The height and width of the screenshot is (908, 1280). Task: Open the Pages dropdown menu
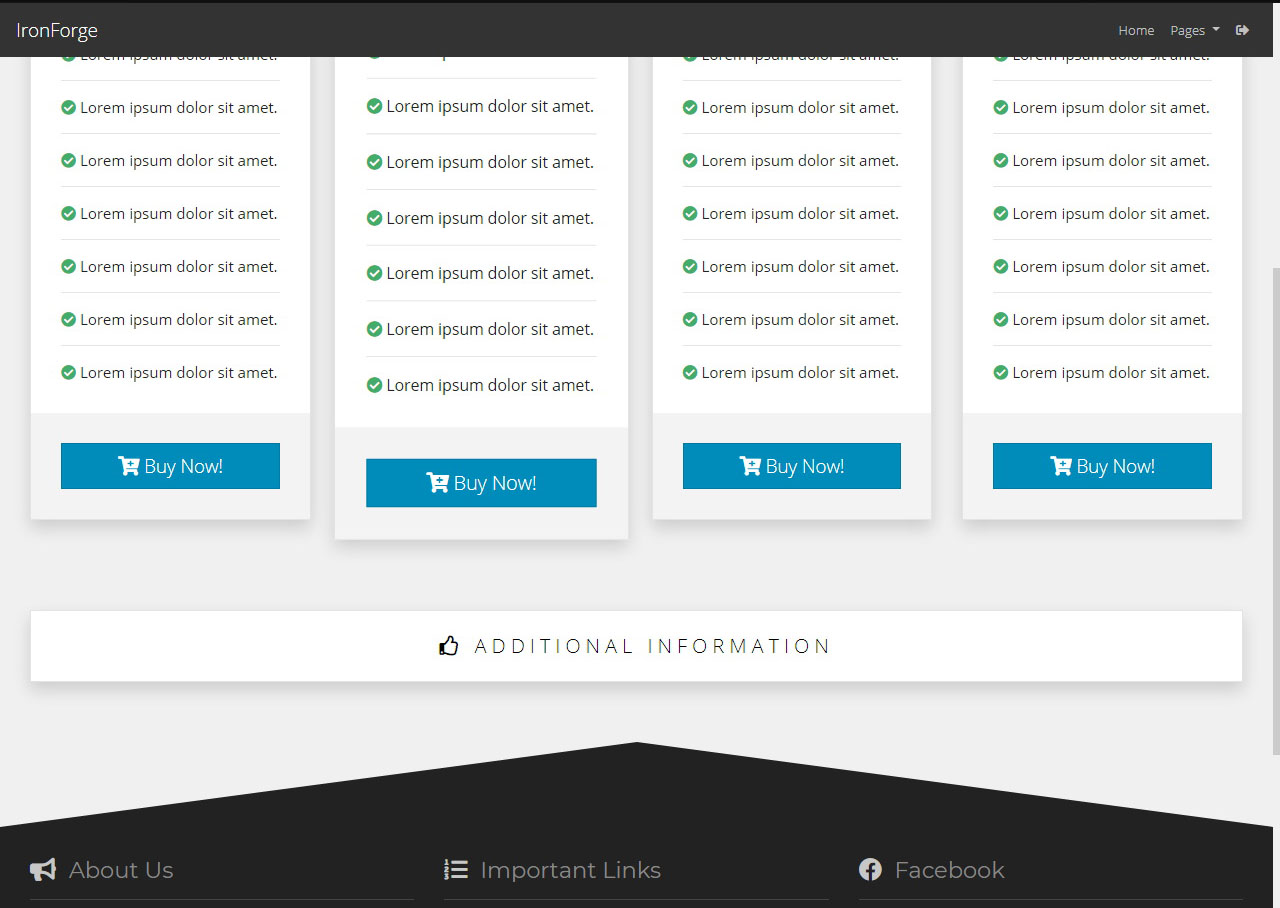[x=1194, y=30]
